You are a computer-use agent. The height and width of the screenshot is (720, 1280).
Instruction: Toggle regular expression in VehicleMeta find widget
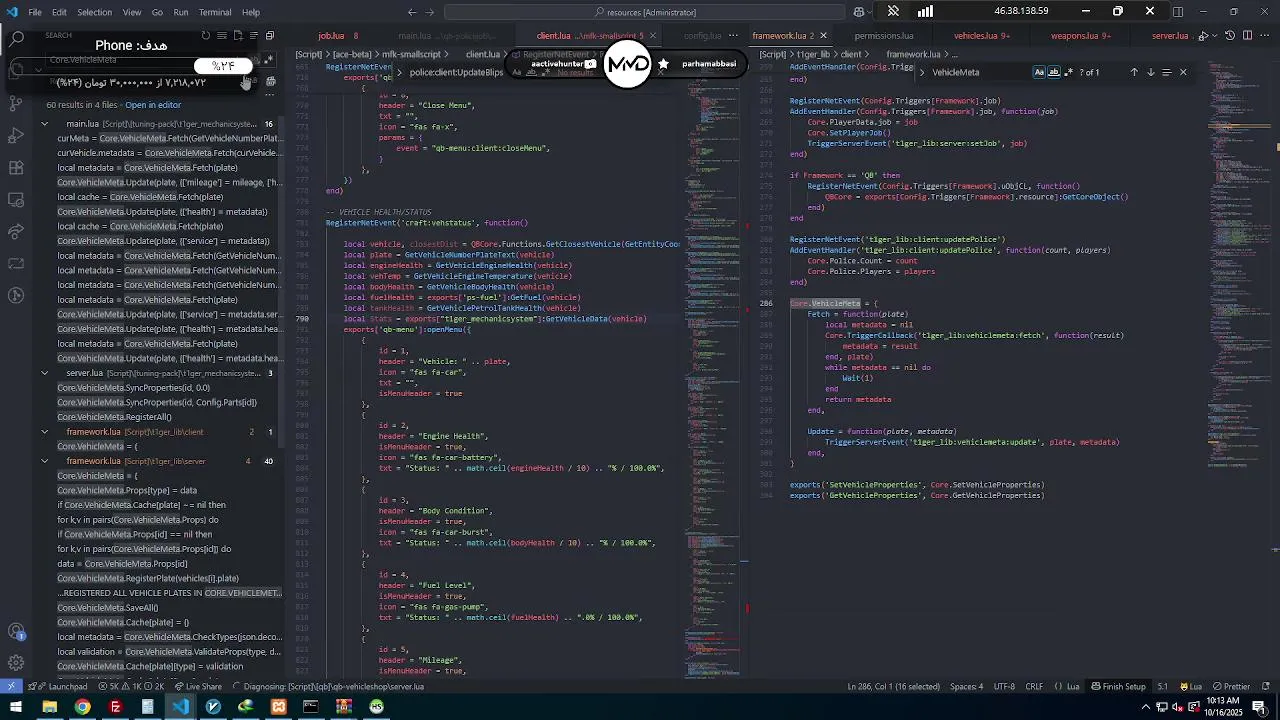click(x=1069, y=72)
